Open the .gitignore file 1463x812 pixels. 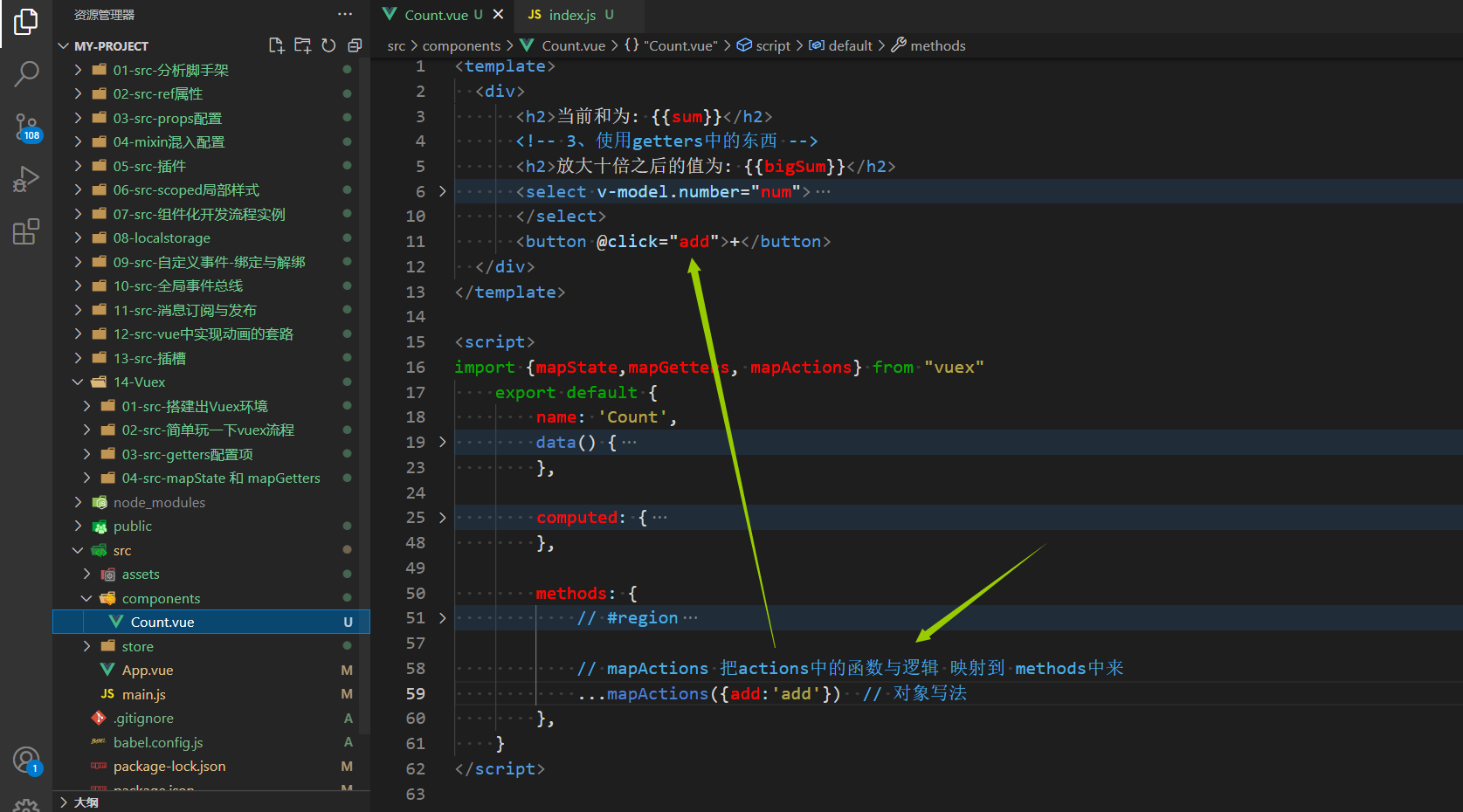[142, 718]
